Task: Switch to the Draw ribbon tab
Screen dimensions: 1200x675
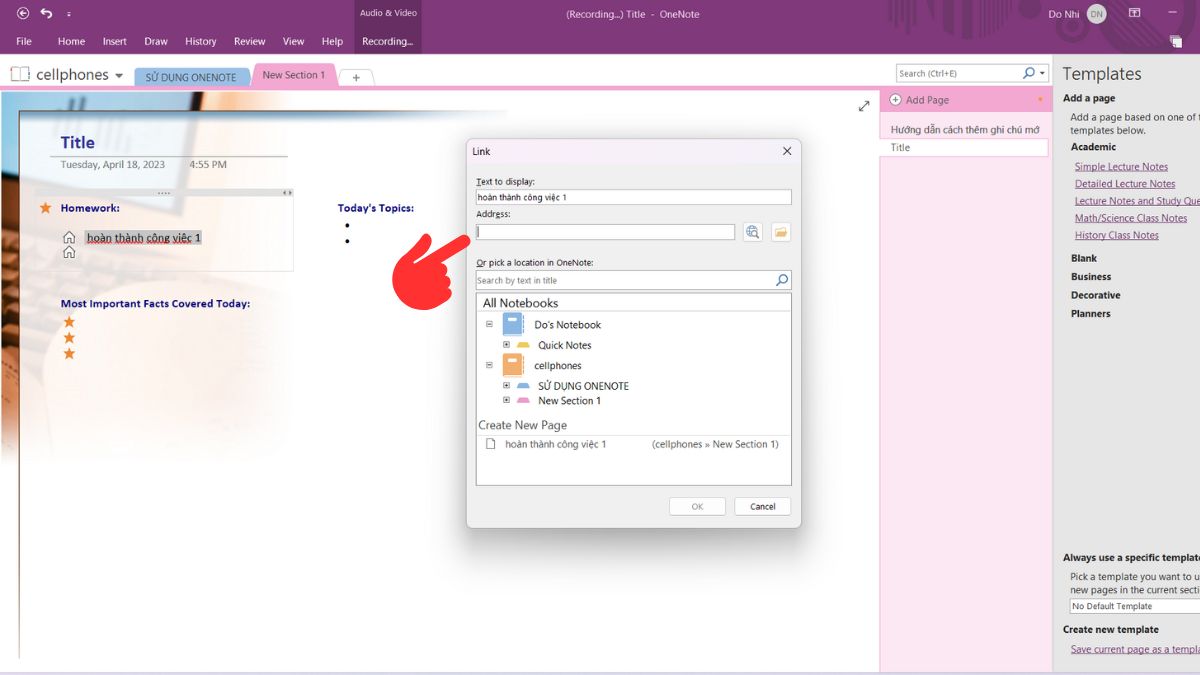Action: point(156,42)
